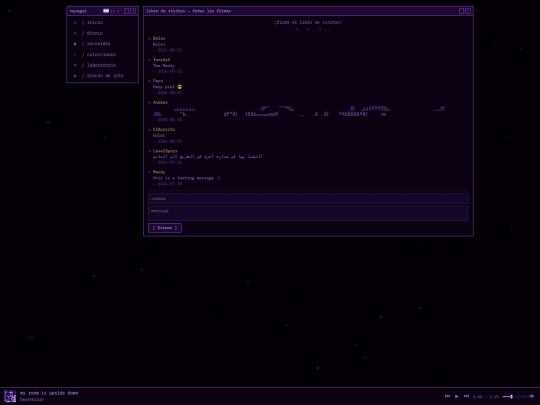Skip to the next track
Image resolution: width=540 pixels, height=405 pixels.
(466, 396)
